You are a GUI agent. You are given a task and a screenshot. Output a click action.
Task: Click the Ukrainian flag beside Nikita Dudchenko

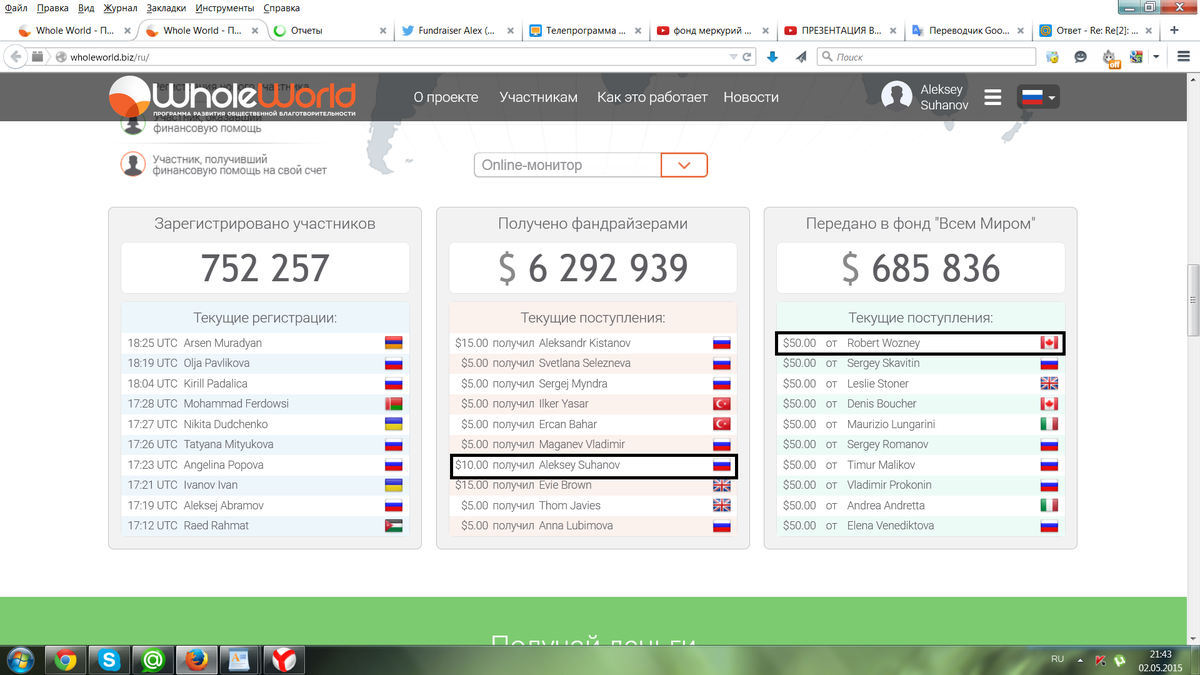tap(393, 424)
